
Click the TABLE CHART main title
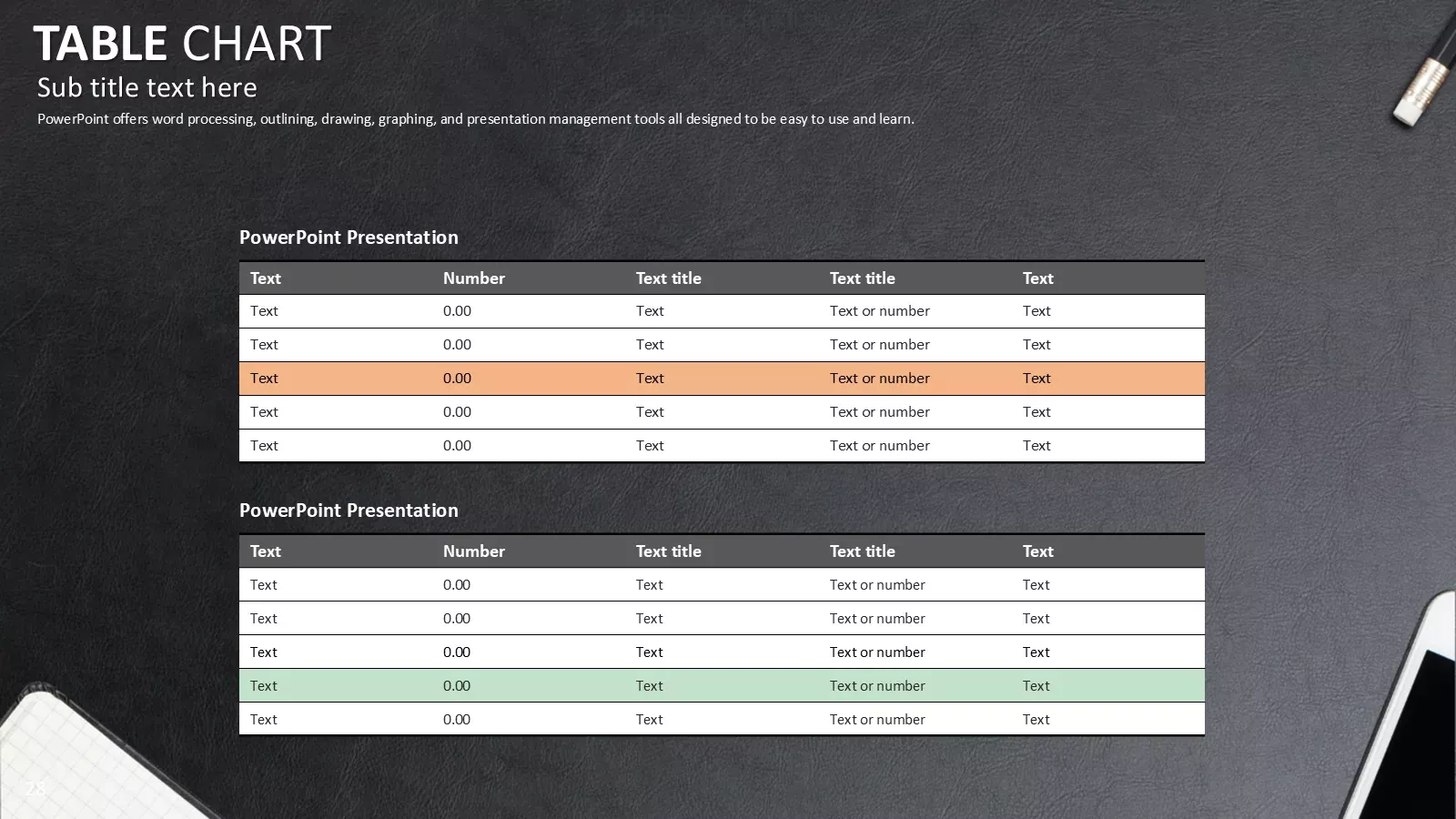(182, 44)
